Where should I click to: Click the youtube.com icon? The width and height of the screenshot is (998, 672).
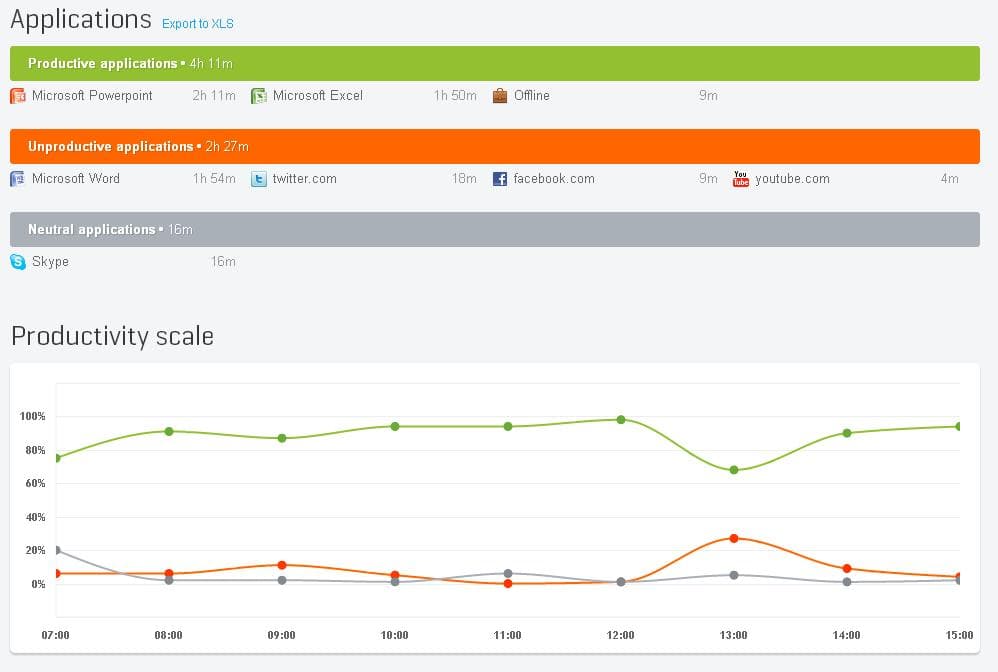click(740, 179)
